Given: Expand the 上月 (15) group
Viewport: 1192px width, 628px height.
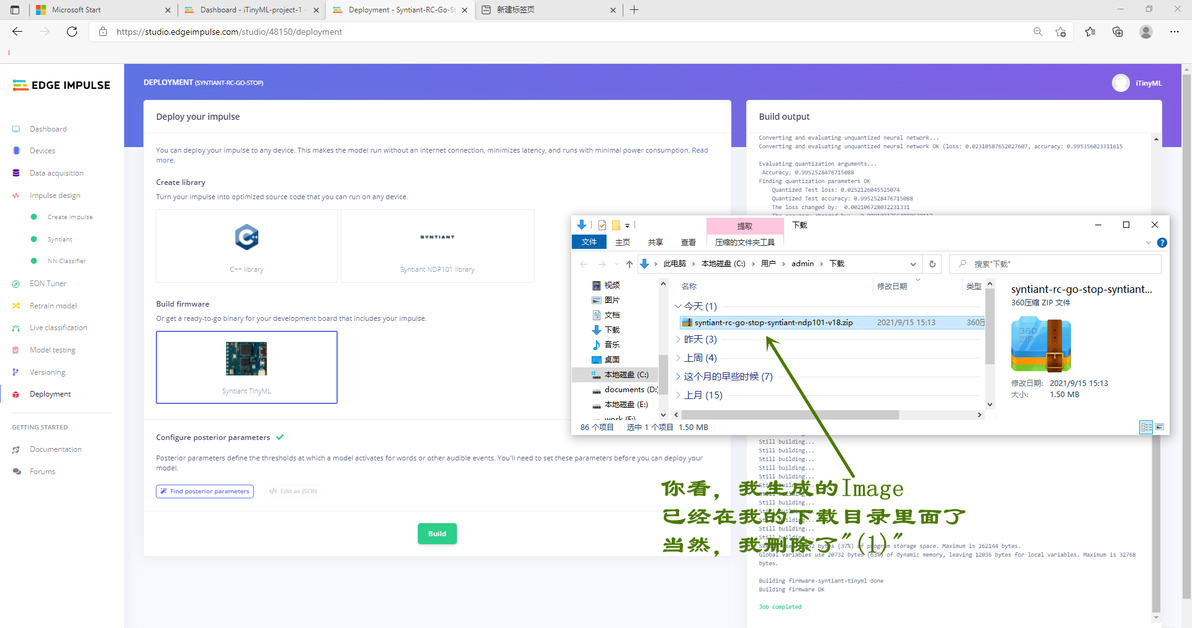Looking at the screenshot, I should (678, 395).
